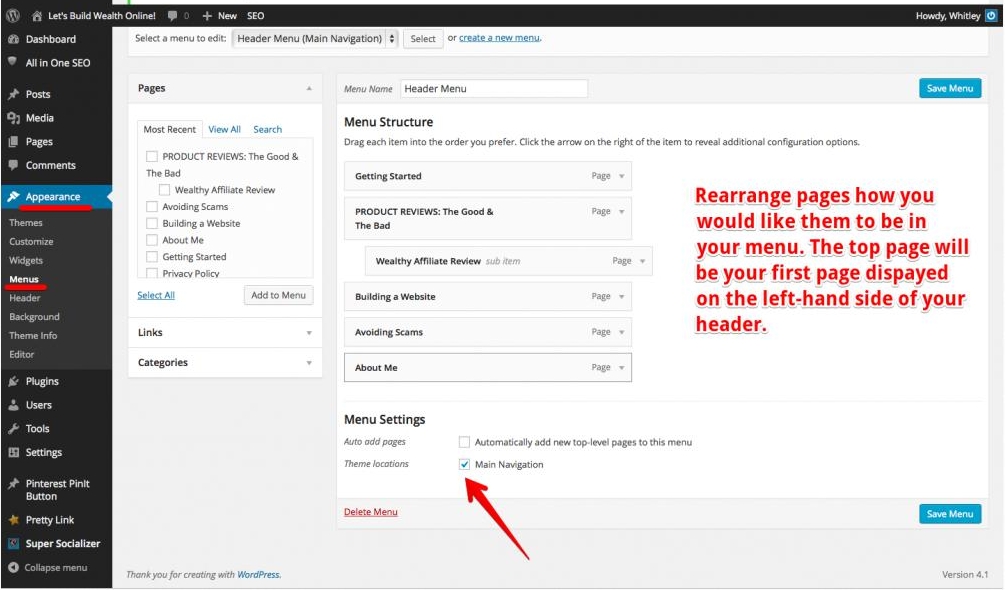Viewport: 1005px width, 590px height.
Task: Check the Building a Website page checkbox
Action: (152, 223)
